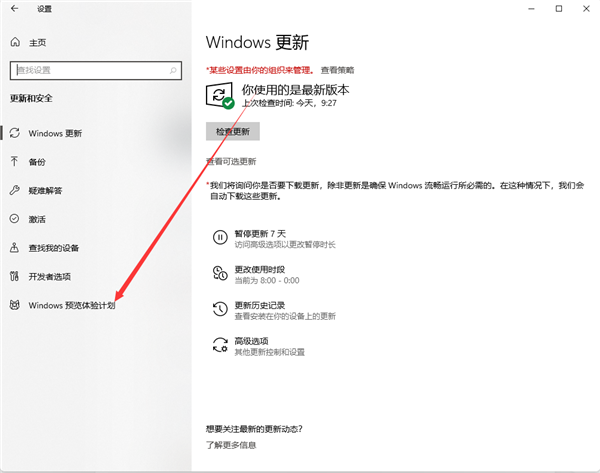The height and width of the screenshot is (473, 600).
Task: Click the back arrow in title bar
Action: coord(15,9)
